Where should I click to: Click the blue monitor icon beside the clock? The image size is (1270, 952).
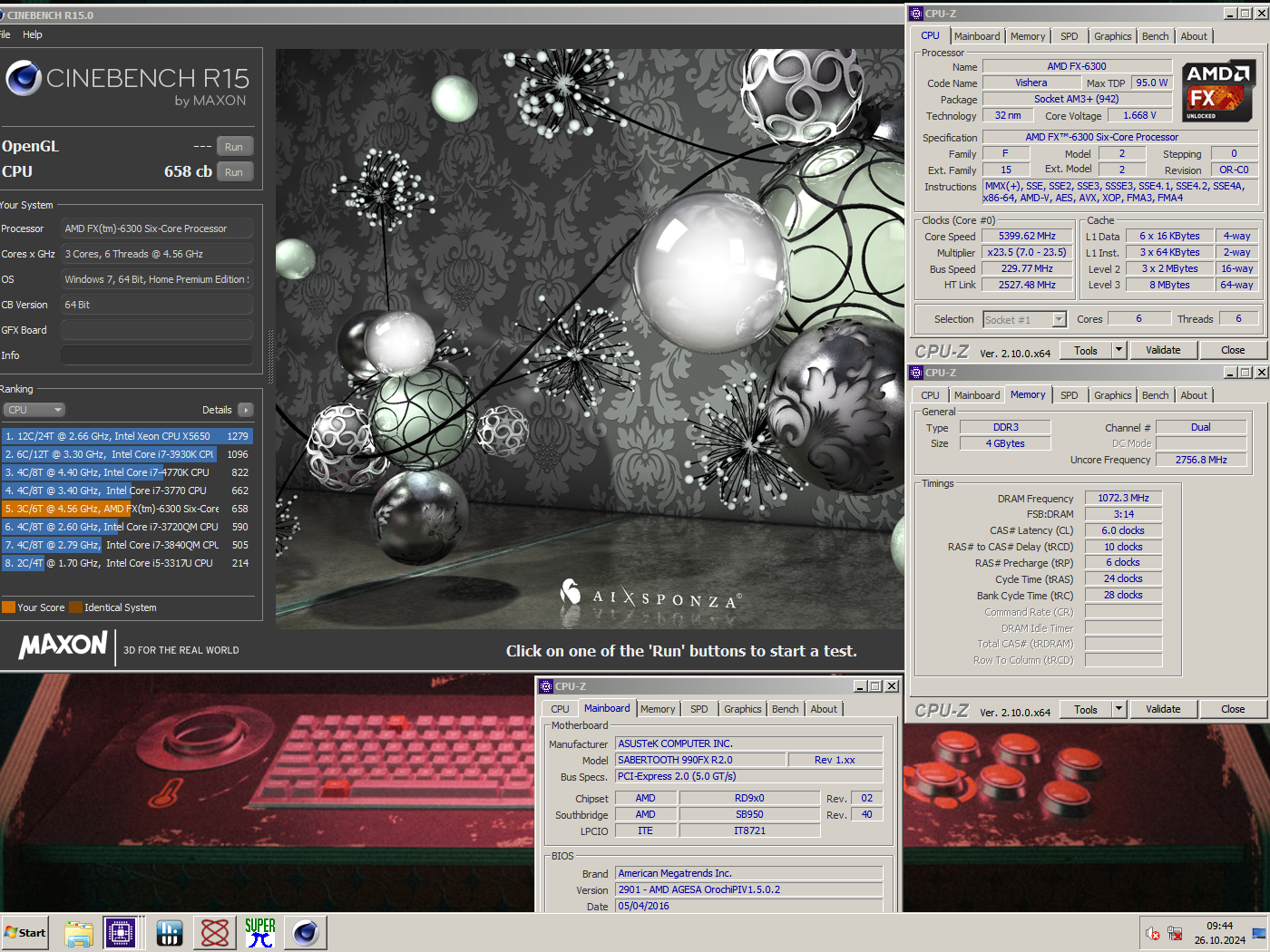click(1259, 933)
